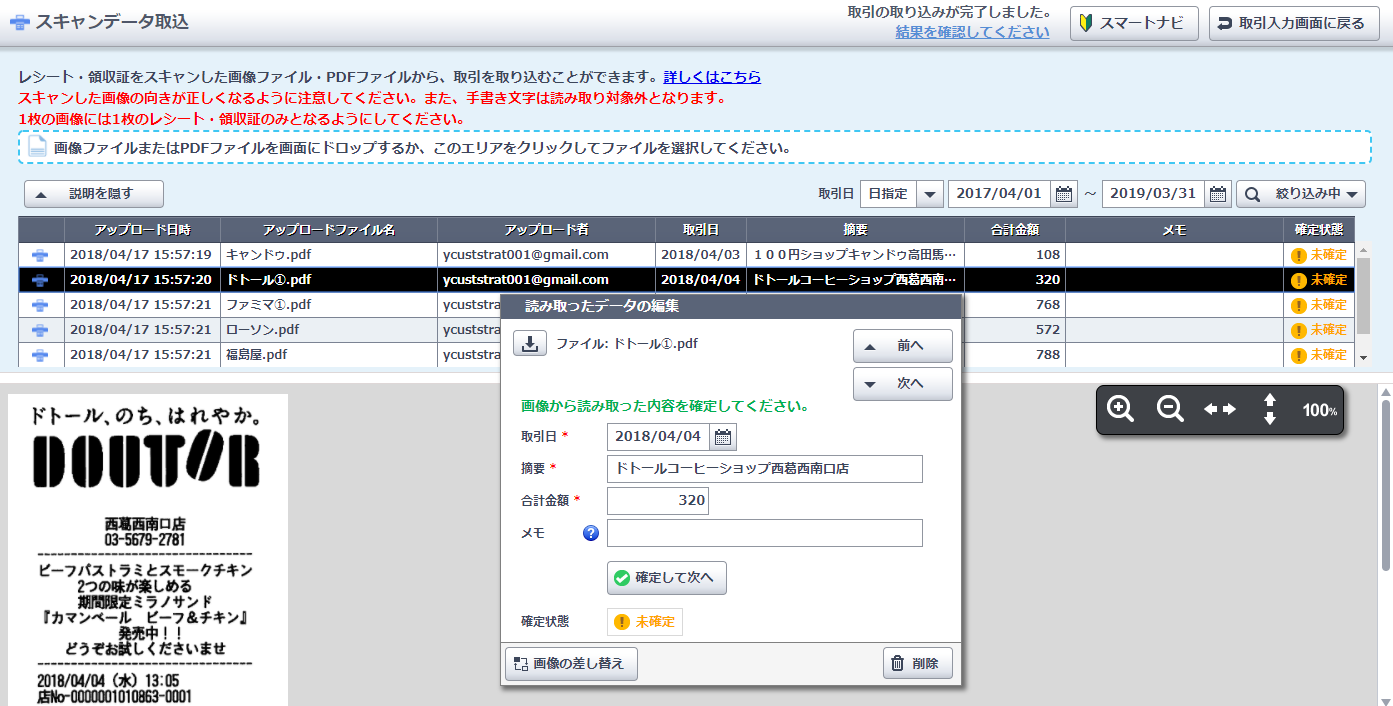Select the ローソン.pdf file name cell
This screenshot has height=706, width=1393.
click(328, 330)
